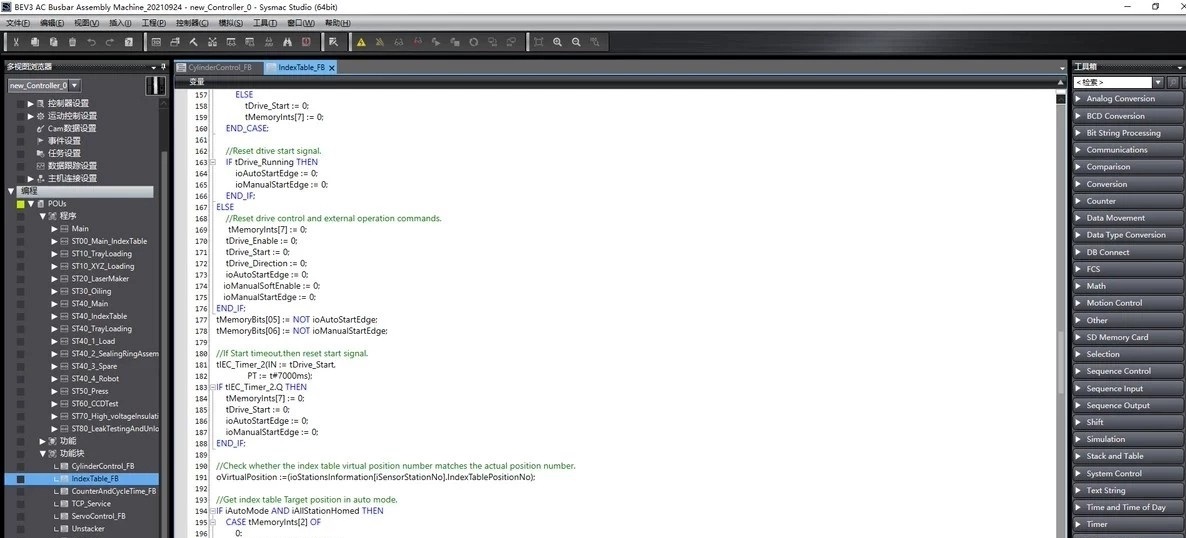
Task: Click the Delete trash toolbar icon
Action: click(x=73, y=42)
